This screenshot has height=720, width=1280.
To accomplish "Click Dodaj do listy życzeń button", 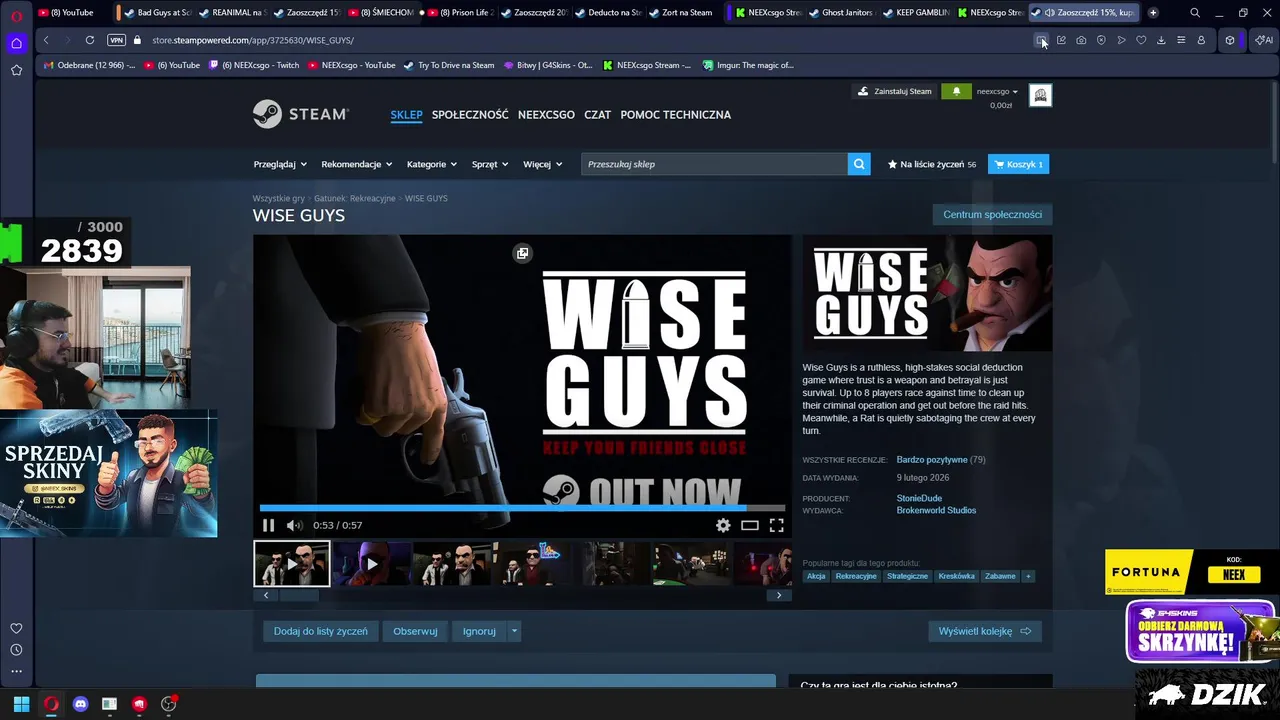I will (x=321, y=631).
